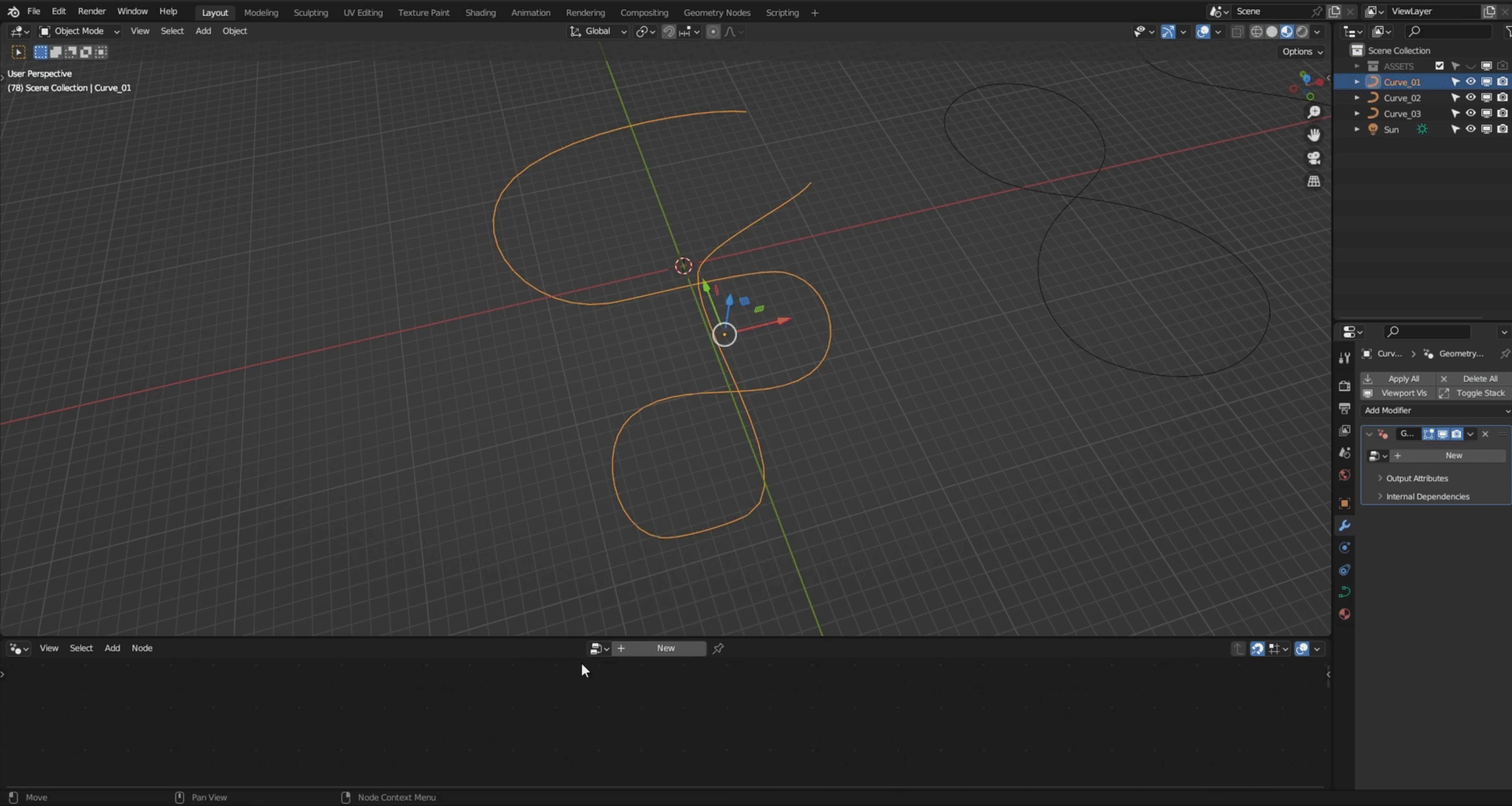Open the Tool properties tab icon
The height and width of the screenshot is (806, 1512).
tap(1344, 358)
